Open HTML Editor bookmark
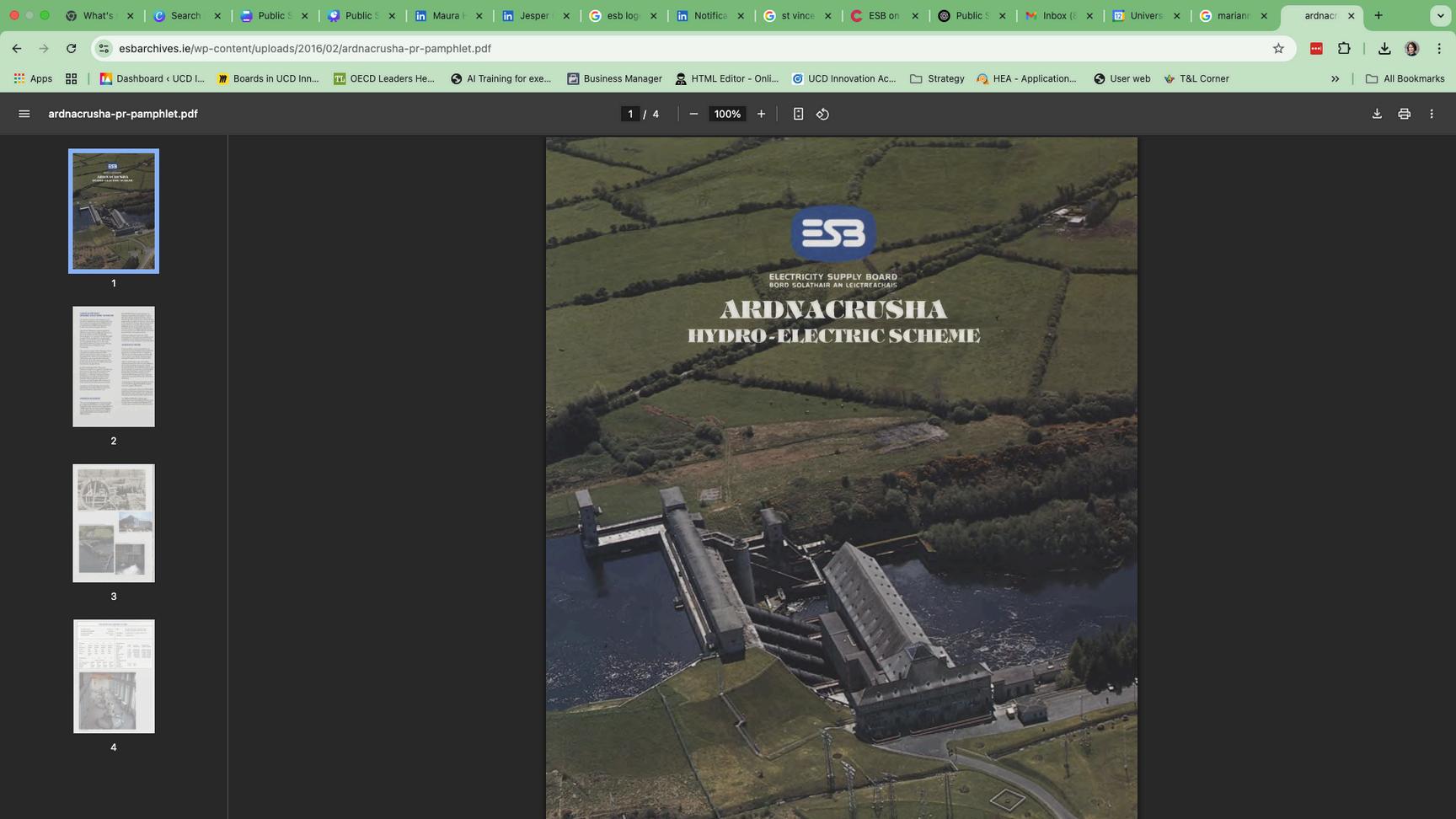The width and height of the screenshot is (1456, 819). click(x=726, y=78)
